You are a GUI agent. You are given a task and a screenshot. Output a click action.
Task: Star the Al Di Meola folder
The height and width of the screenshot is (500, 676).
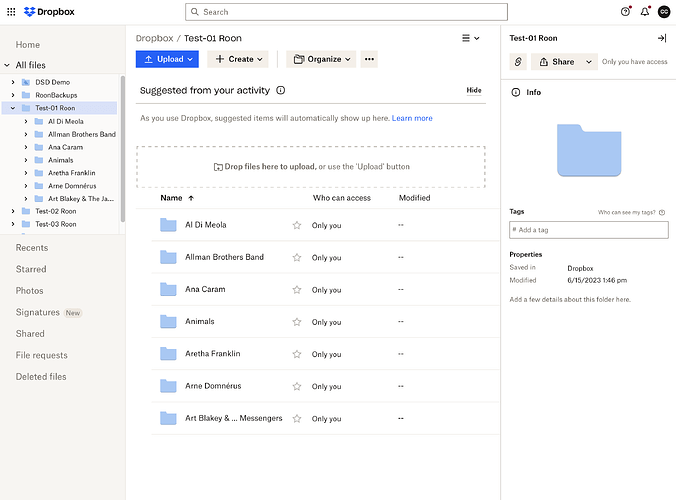(x=296, y=226)
